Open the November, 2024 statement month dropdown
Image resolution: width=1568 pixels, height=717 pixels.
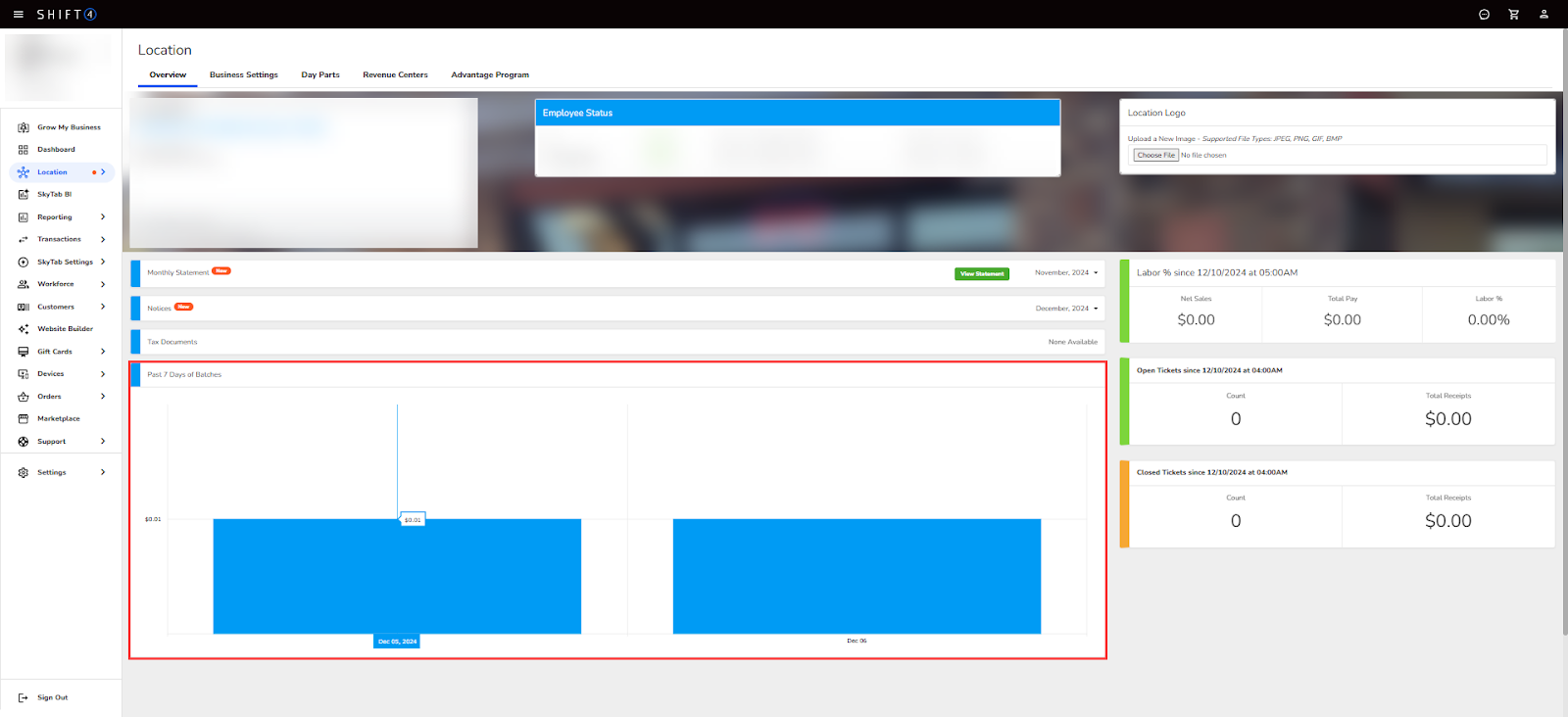click(1066, 273)
